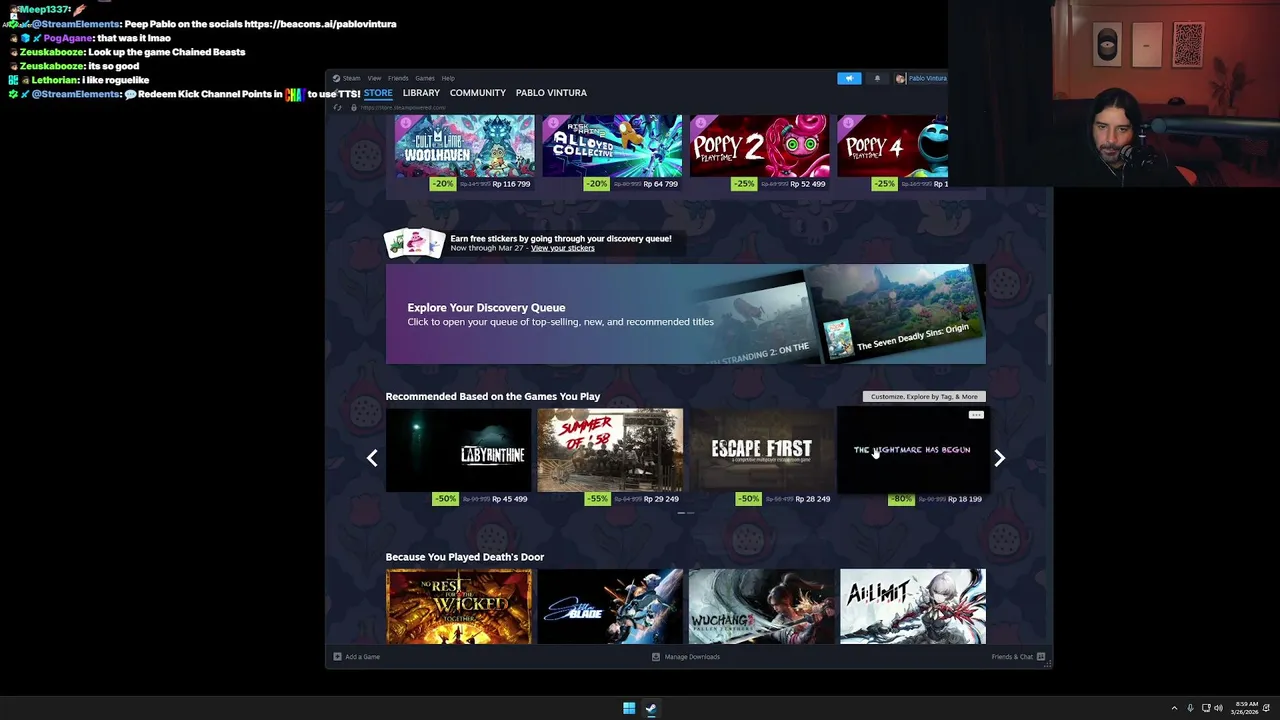Viewport: 1280px width, 720px height.
Task: Go to next recommended games page
Action: [999, 458]
